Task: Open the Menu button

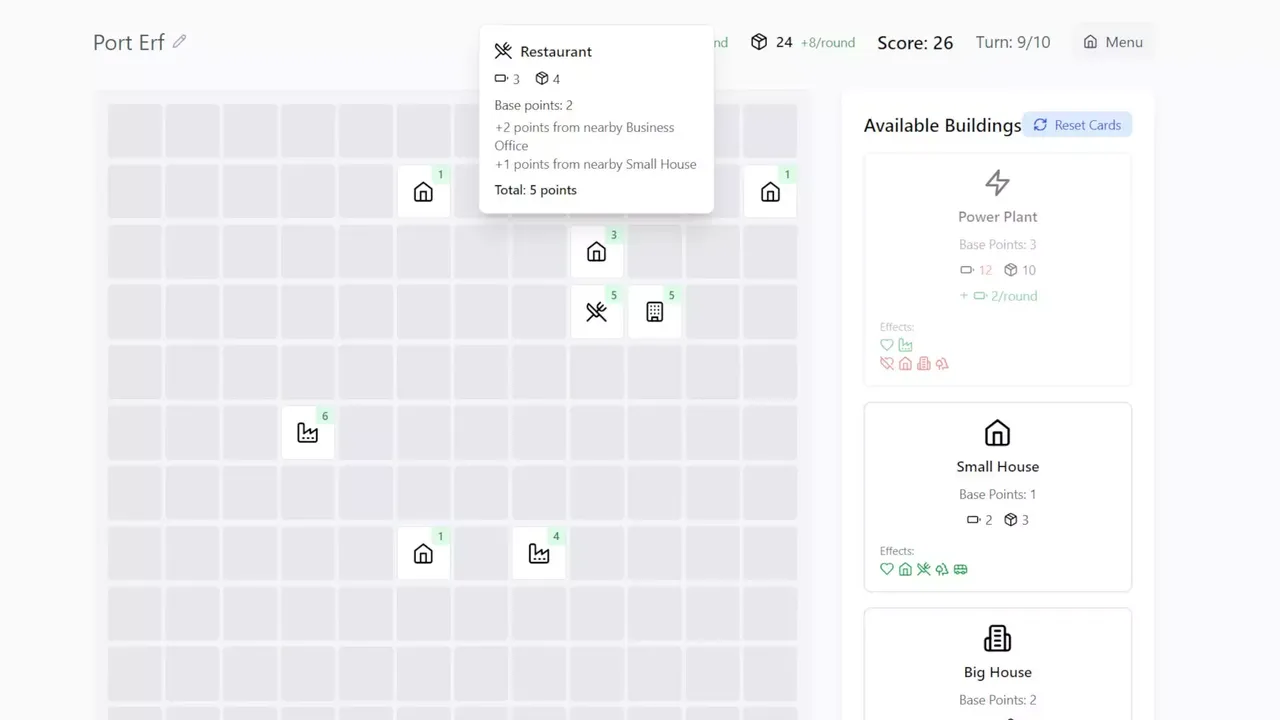Action: 1113,42
